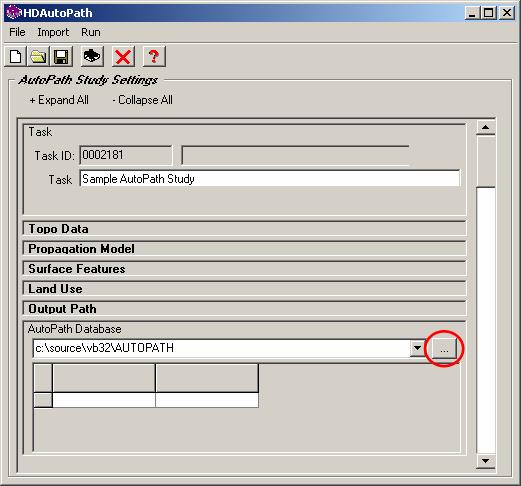Expand the Output Path section
The width and height of the screenshot is (521, 486).
(244, 309)
